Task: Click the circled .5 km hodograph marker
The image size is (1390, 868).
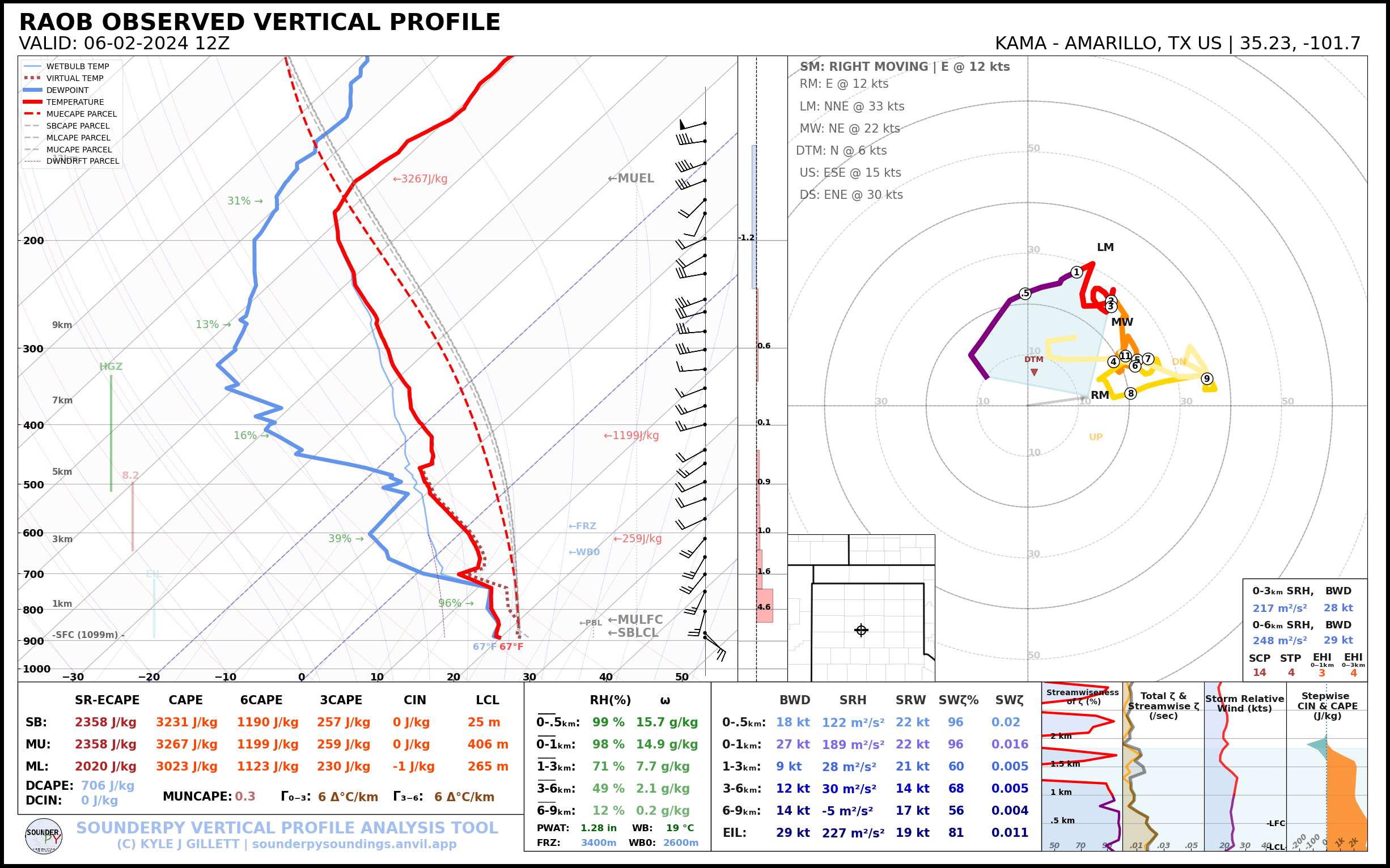Action: [x=1025, y=293]
